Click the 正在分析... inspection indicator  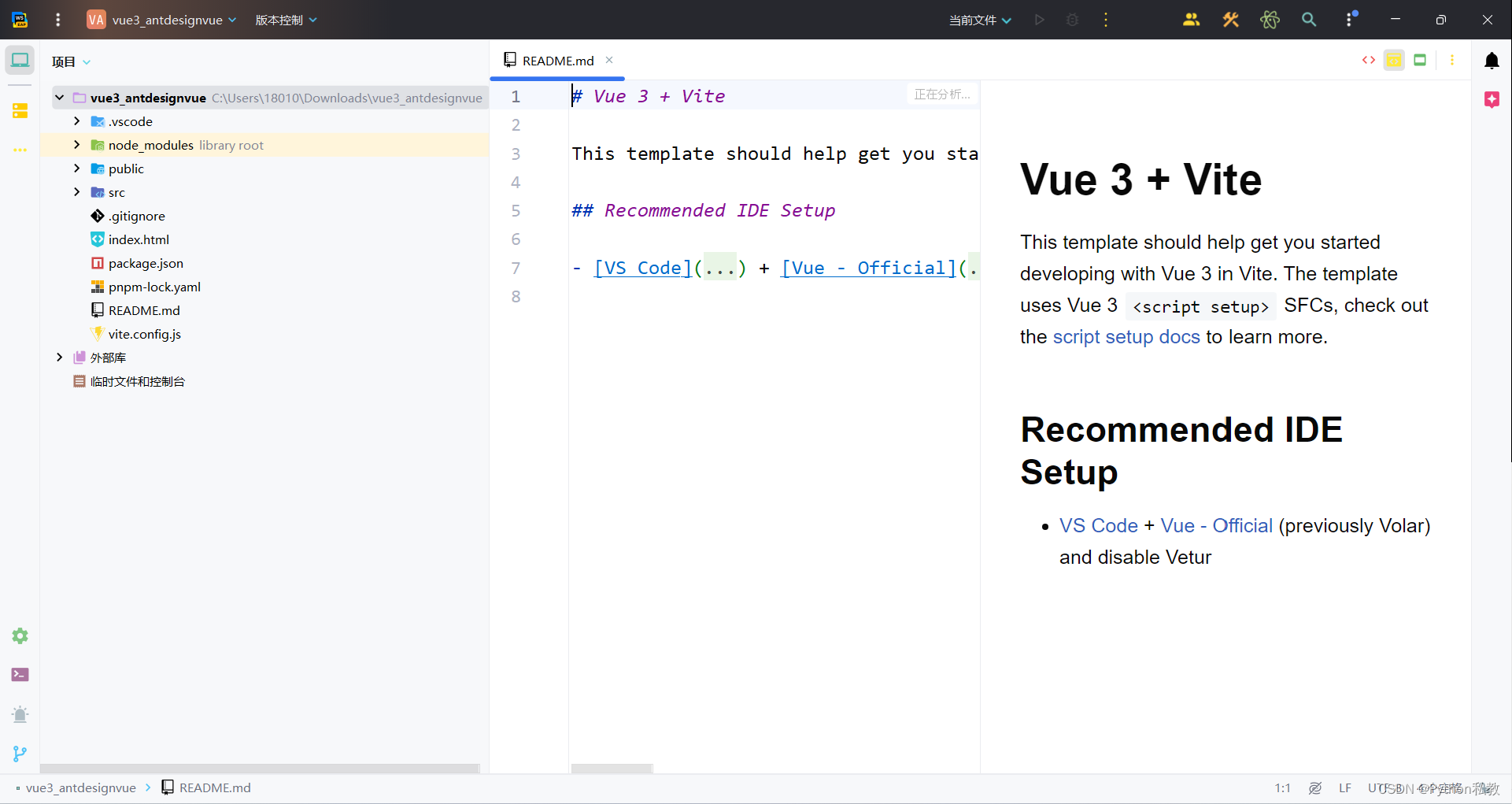941,94
